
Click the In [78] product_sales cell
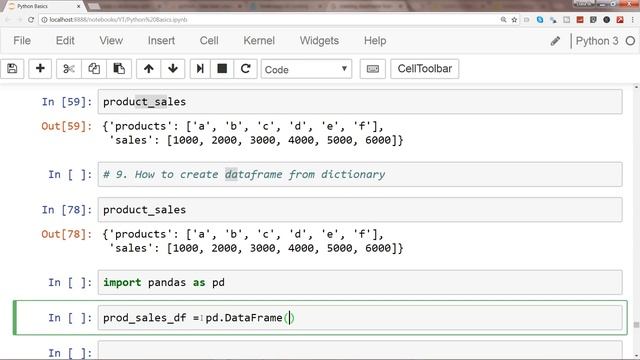(x=360, y=210)
